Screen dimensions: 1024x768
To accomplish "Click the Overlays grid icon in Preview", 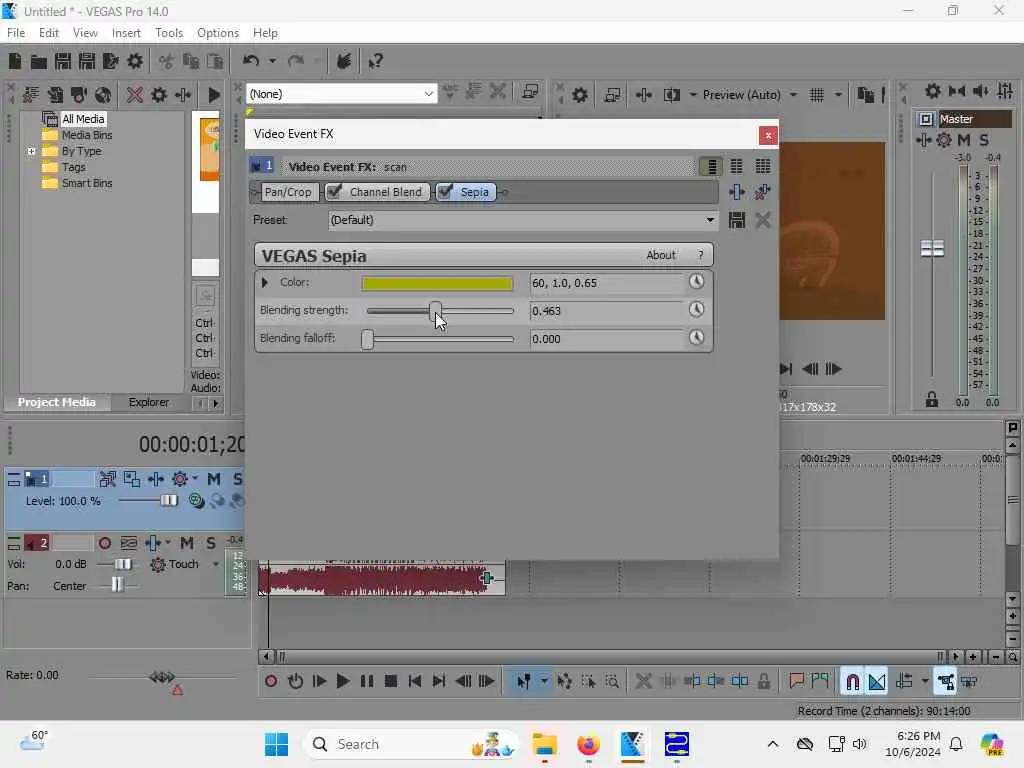I will 816,95.
